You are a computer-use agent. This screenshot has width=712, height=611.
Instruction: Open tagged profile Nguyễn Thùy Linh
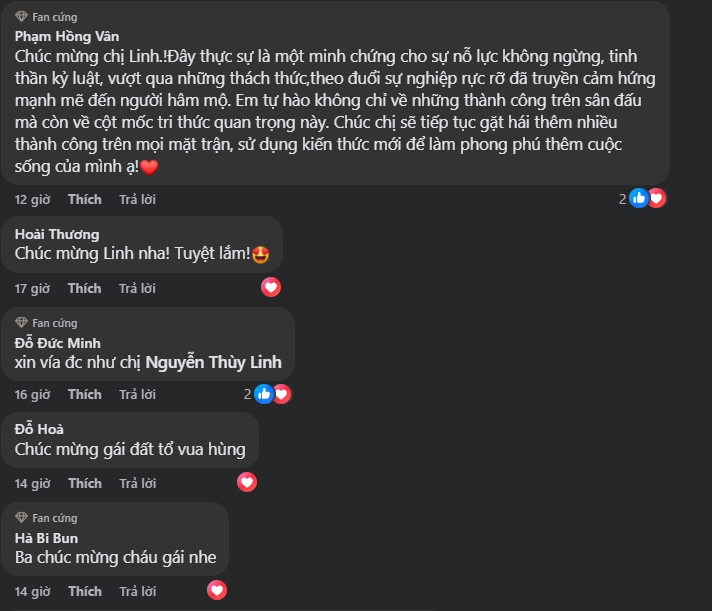pos(213,362)
